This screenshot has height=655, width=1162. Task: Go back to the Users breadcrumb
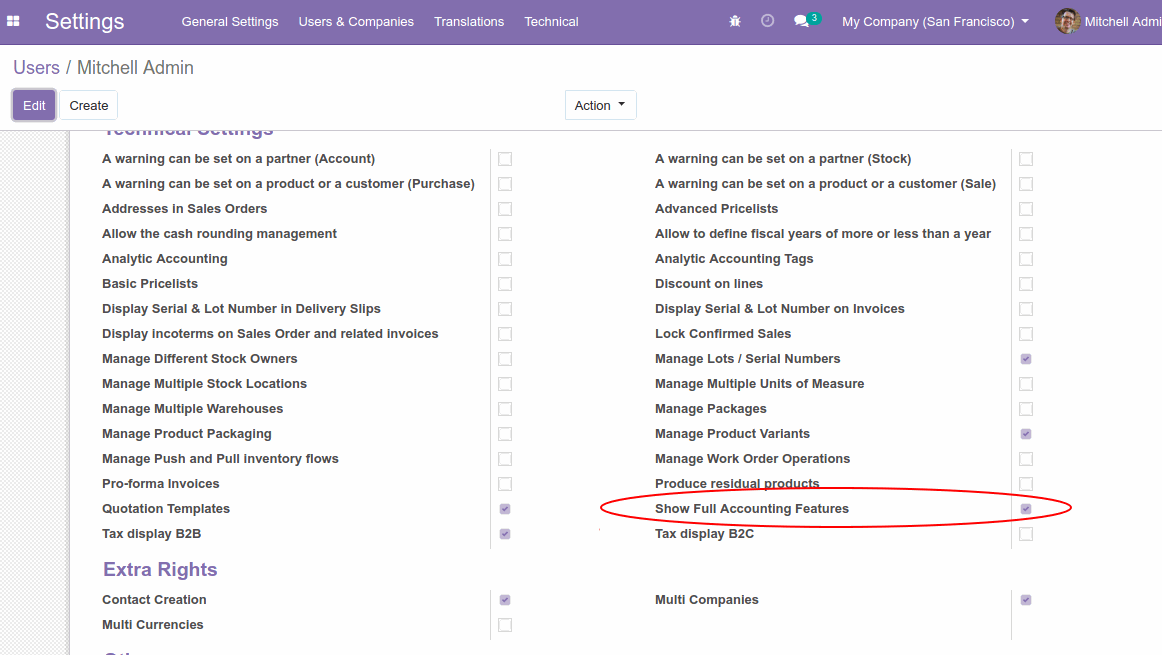pos(36,67)
